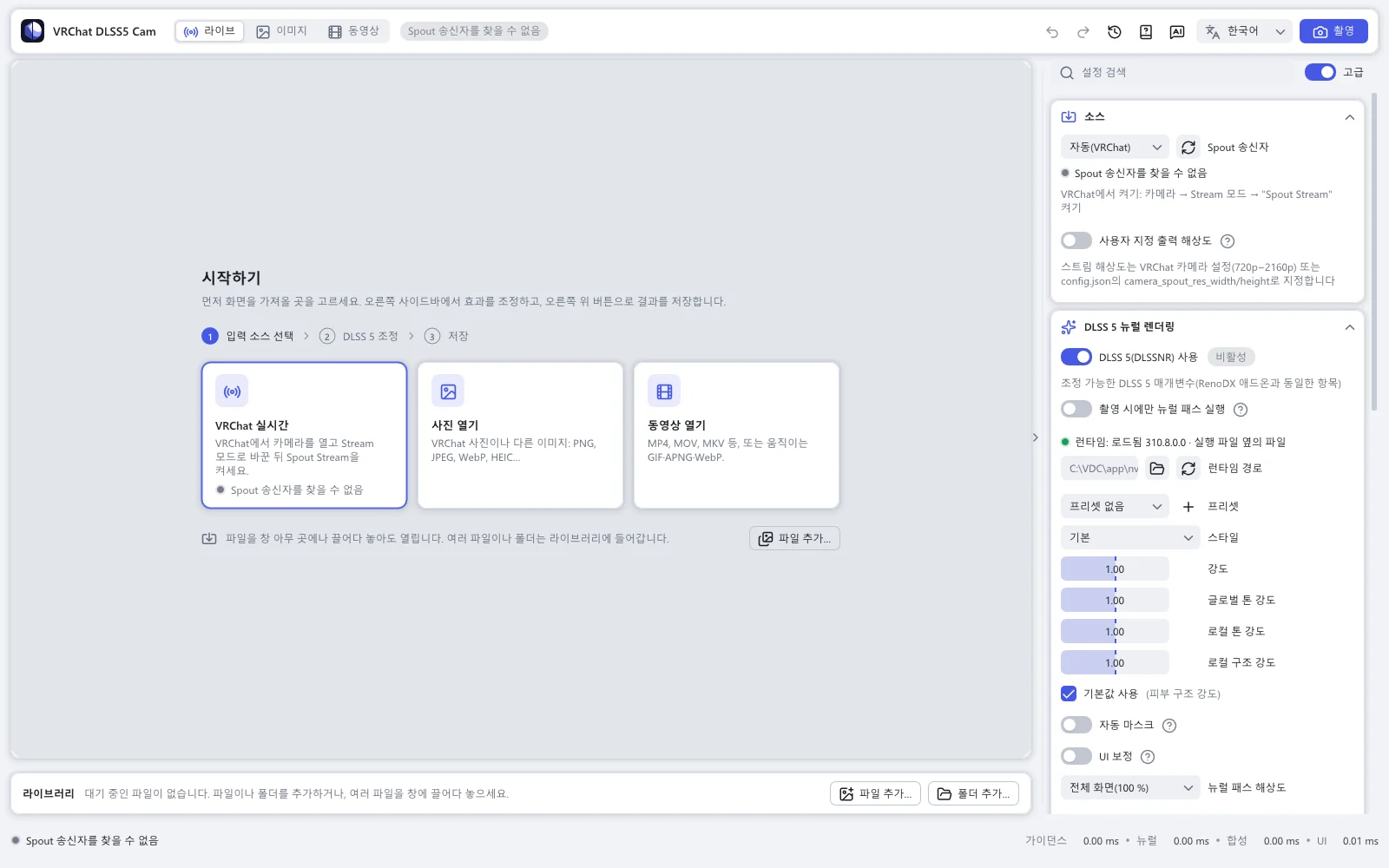Click the undo arrow icon
Viewport: 1389px width, 868px height.
[x=1052, y=32]
